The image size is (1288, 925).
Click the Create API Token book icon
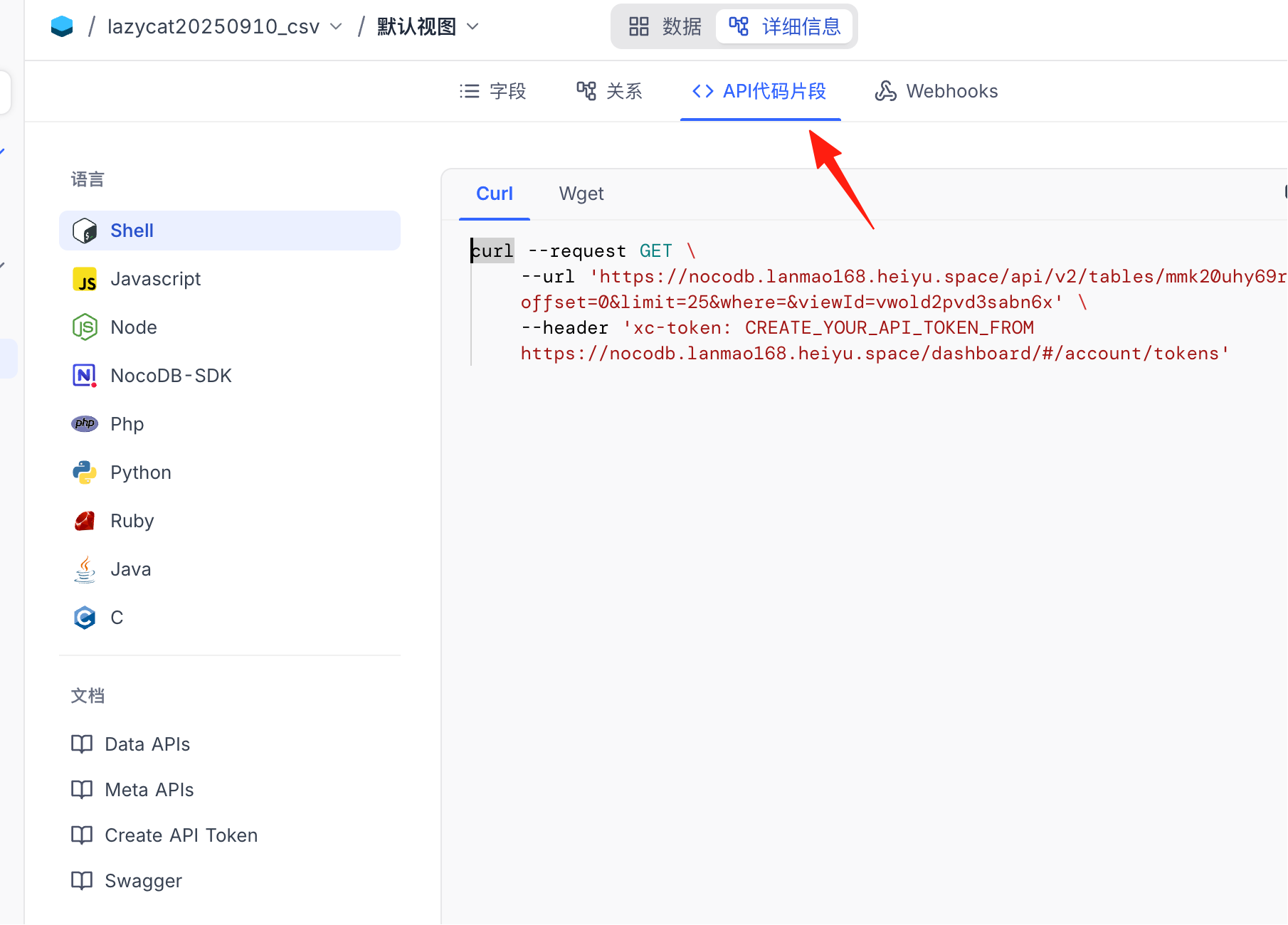(82, 835)
